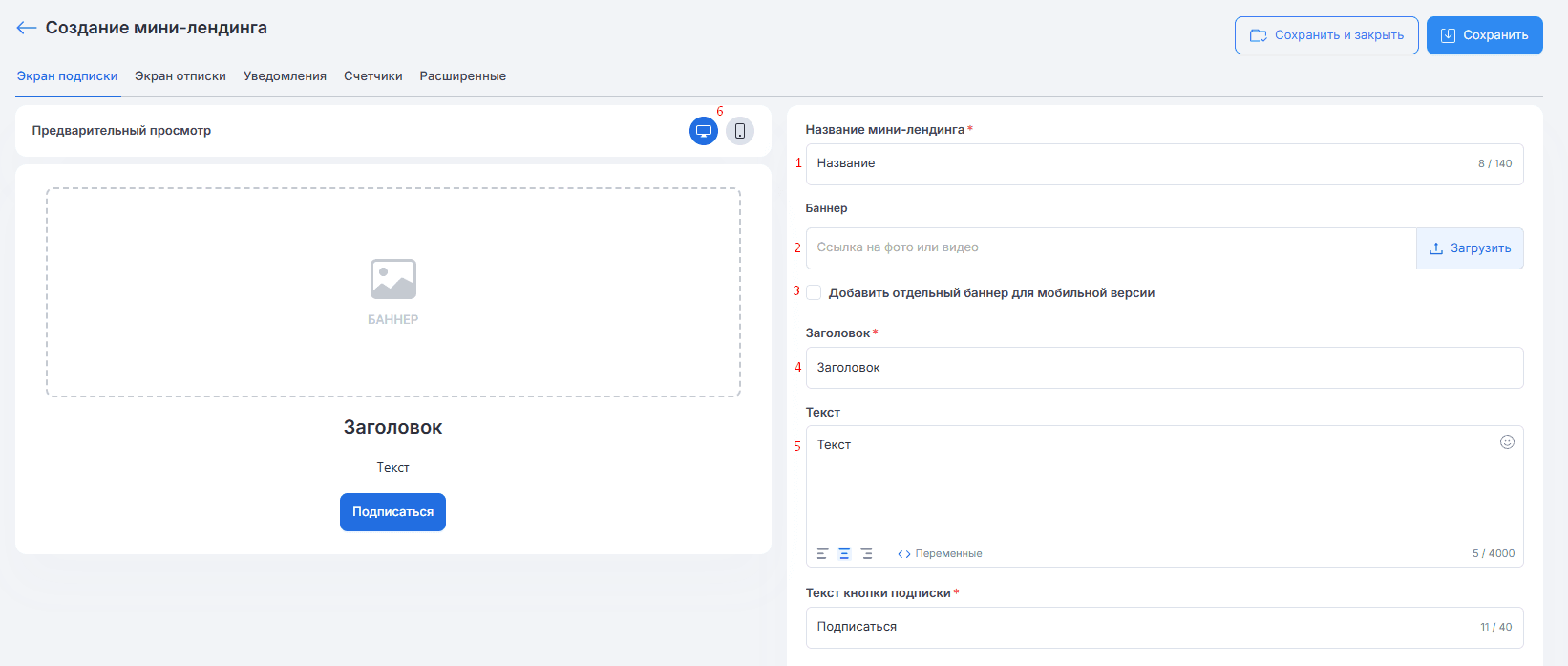Align text to the left

(822, 553)
